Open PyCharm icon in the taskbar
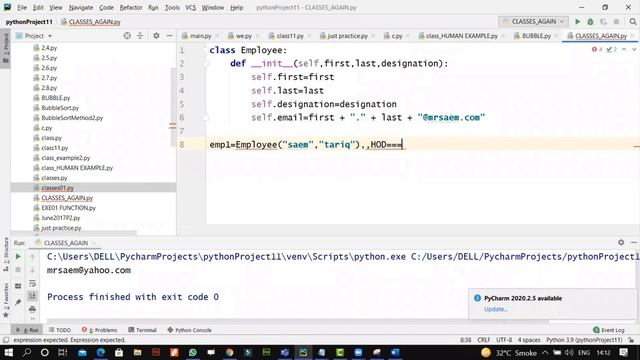The image size is (640, 360). pyautogui.click(x=303, y=352)
